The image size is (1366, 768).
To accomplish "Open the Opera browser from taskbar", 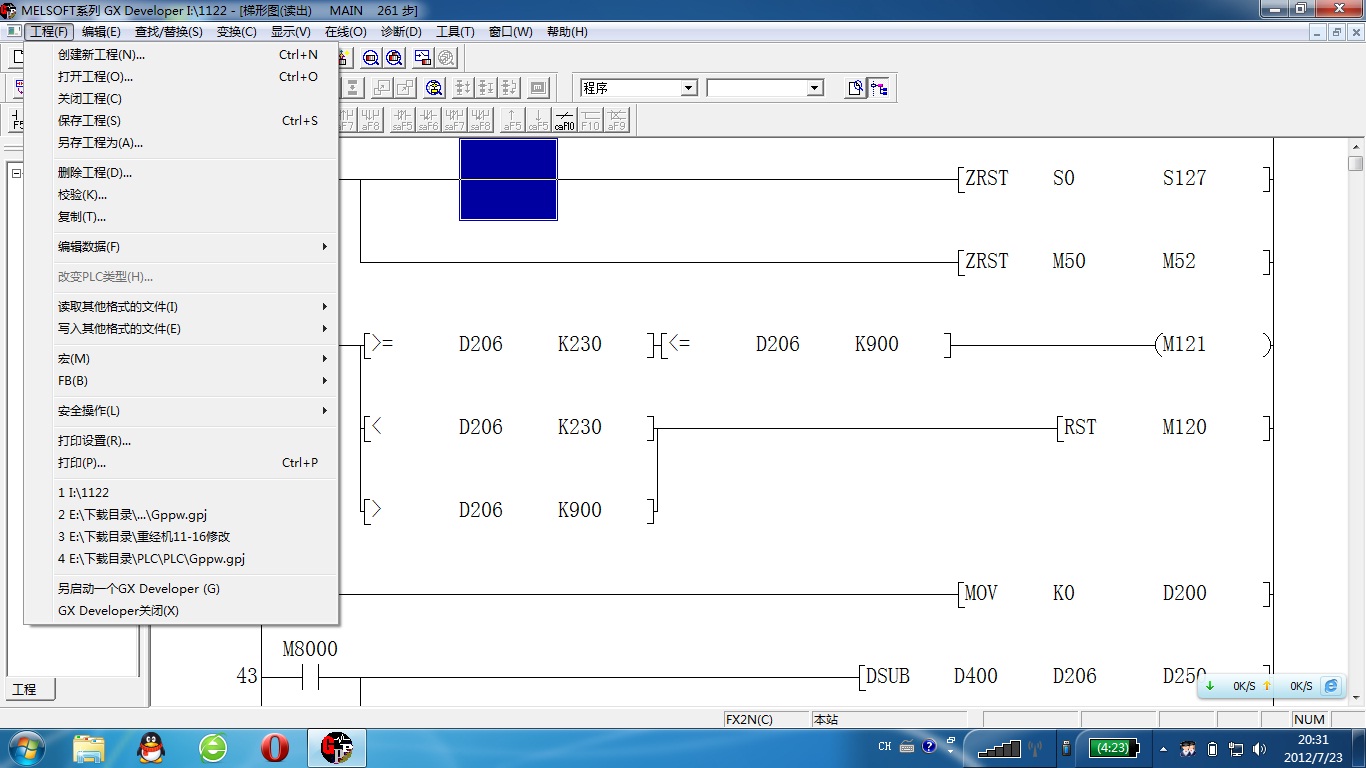I will click(x=275, y=747).
